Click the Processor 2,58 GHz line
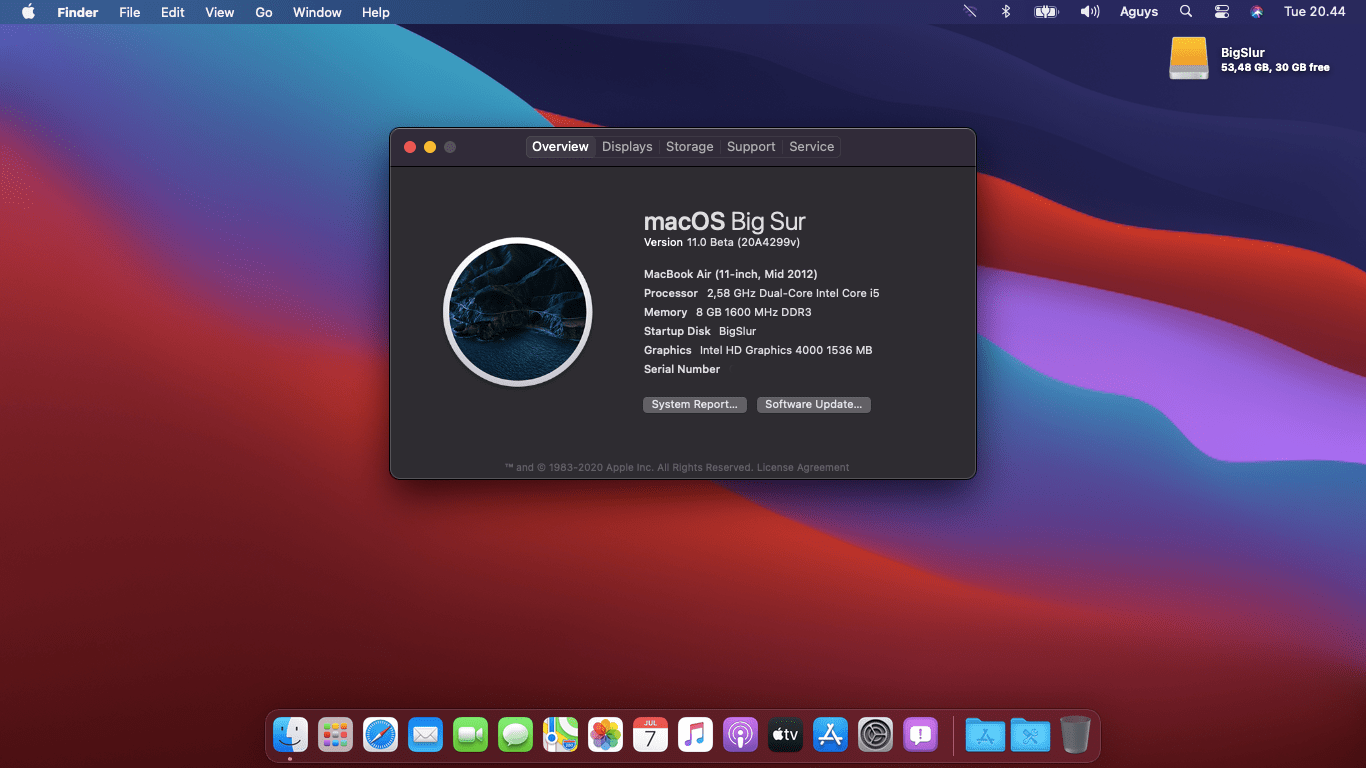This screenshot has width=1366, height=768. 762,293
